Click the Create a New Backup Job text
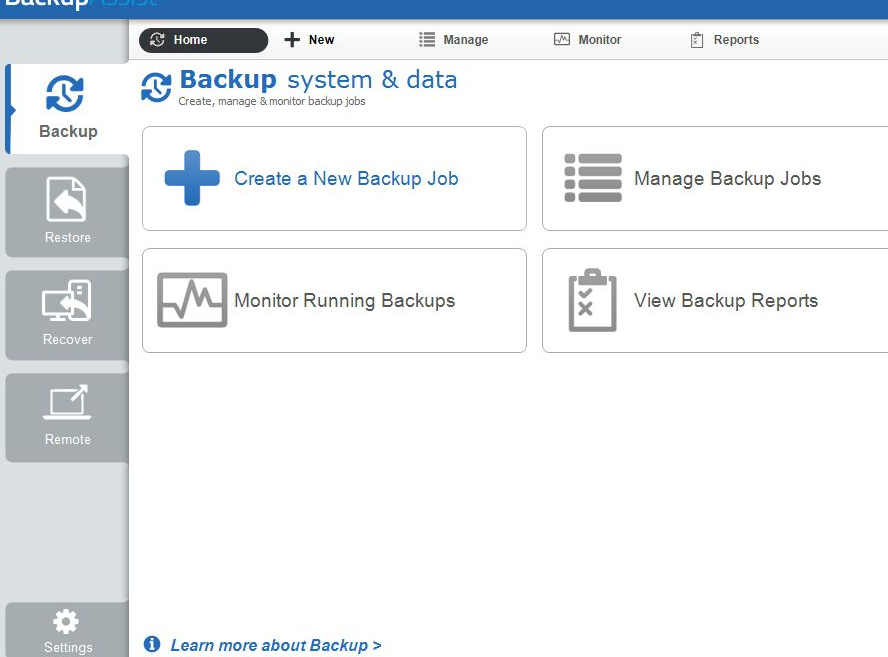Screen dimensions: 888x657 point(346,179)
